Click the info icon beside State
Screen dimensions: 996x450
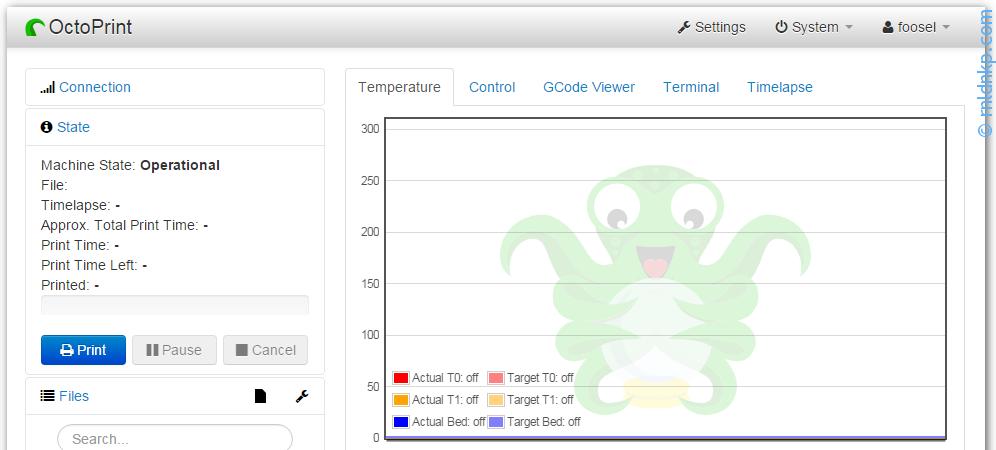(x=46, y=127)
